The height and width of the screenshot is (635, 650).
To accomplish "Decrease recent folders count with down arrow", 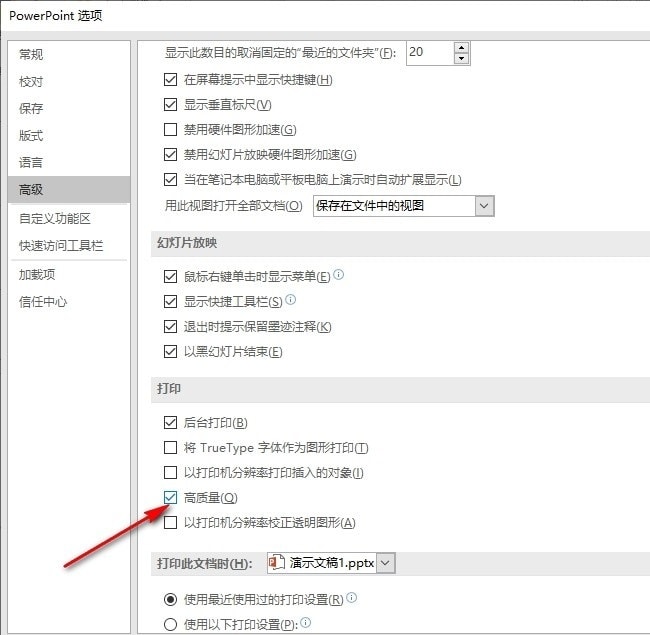I will pyautogui.click(x=460, y=59).
